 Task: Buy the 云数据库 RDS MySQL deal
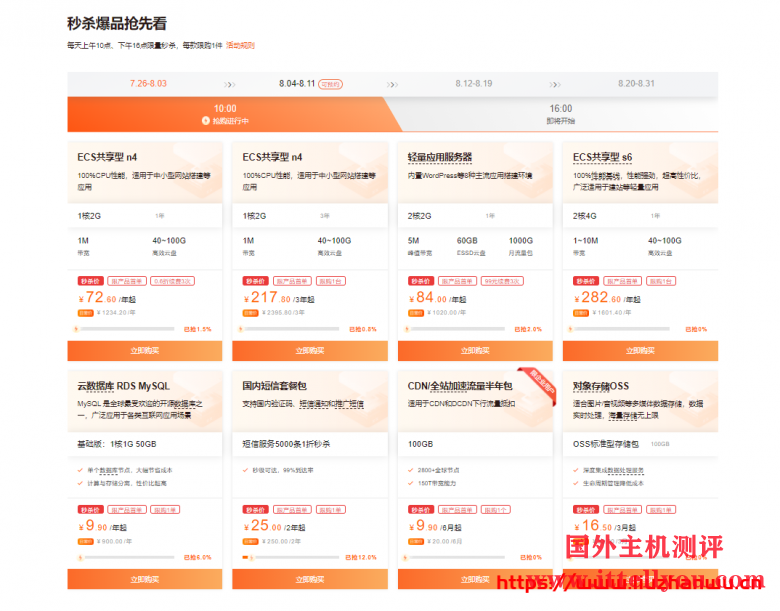(x=145, y=579)
